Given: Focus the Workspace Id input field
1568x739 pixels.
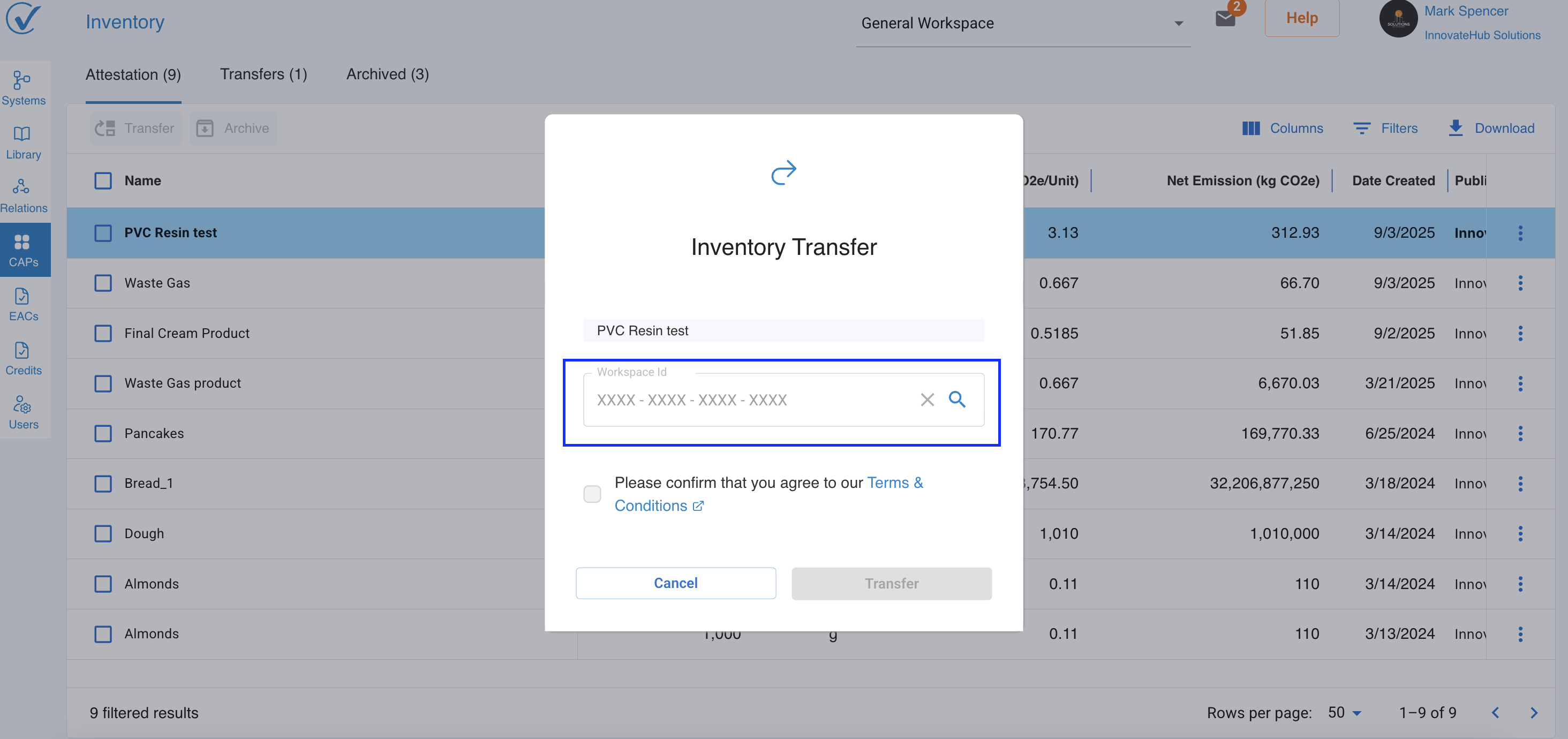Looking at the screenshot, I should 749,400.
